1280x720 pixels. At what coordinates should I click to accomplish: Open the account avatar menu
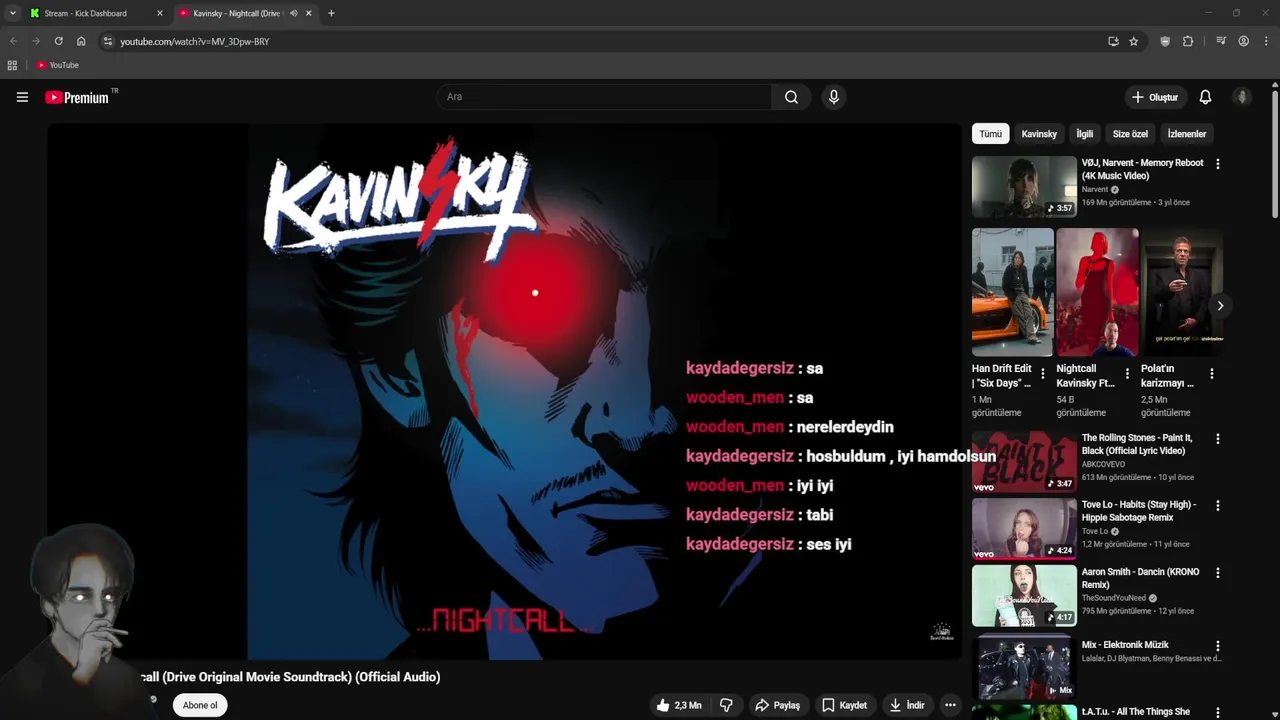(1242, 97)
